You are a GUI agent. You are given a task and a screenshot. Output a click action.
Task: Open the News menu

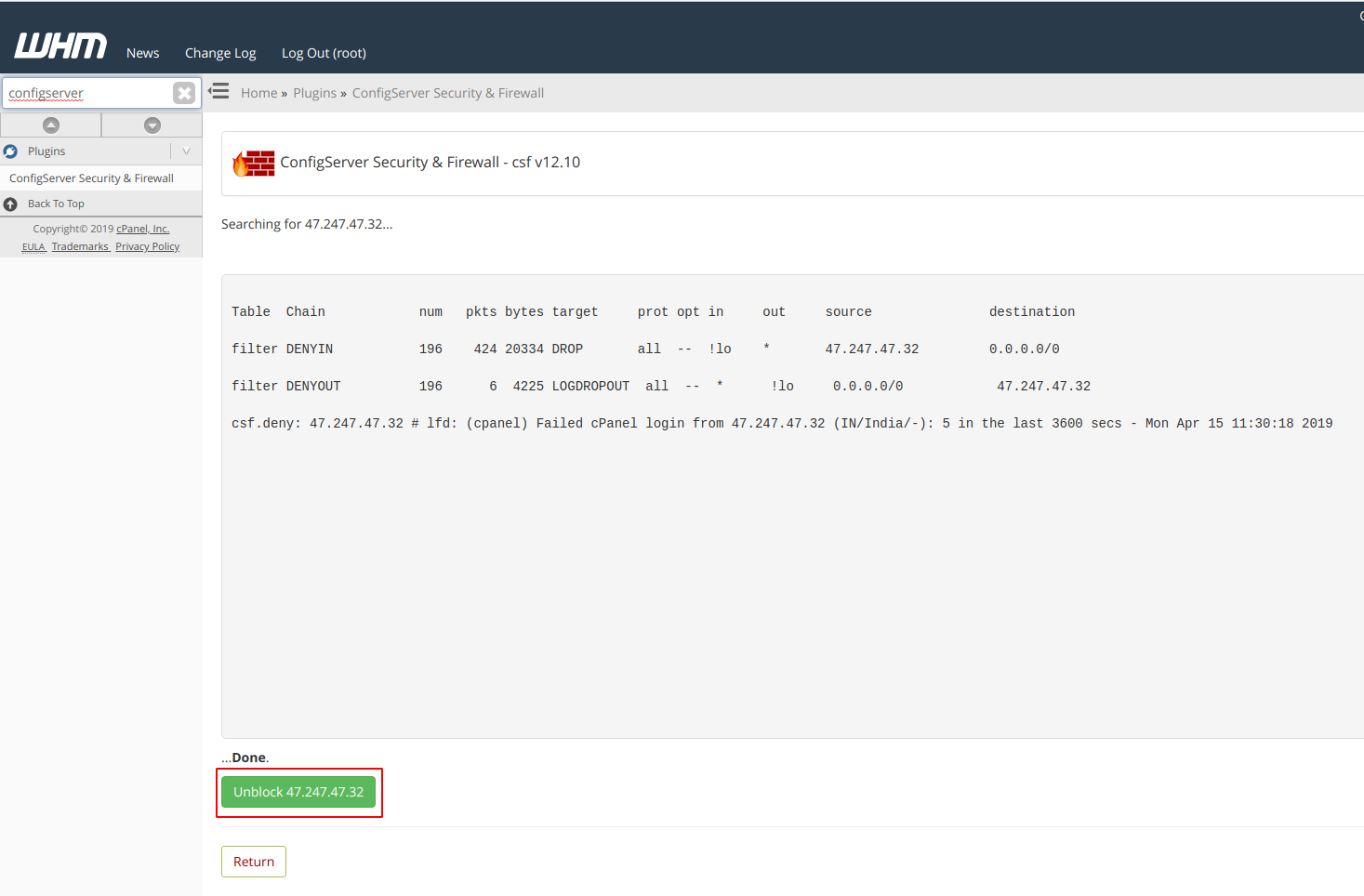click(142, 53)
